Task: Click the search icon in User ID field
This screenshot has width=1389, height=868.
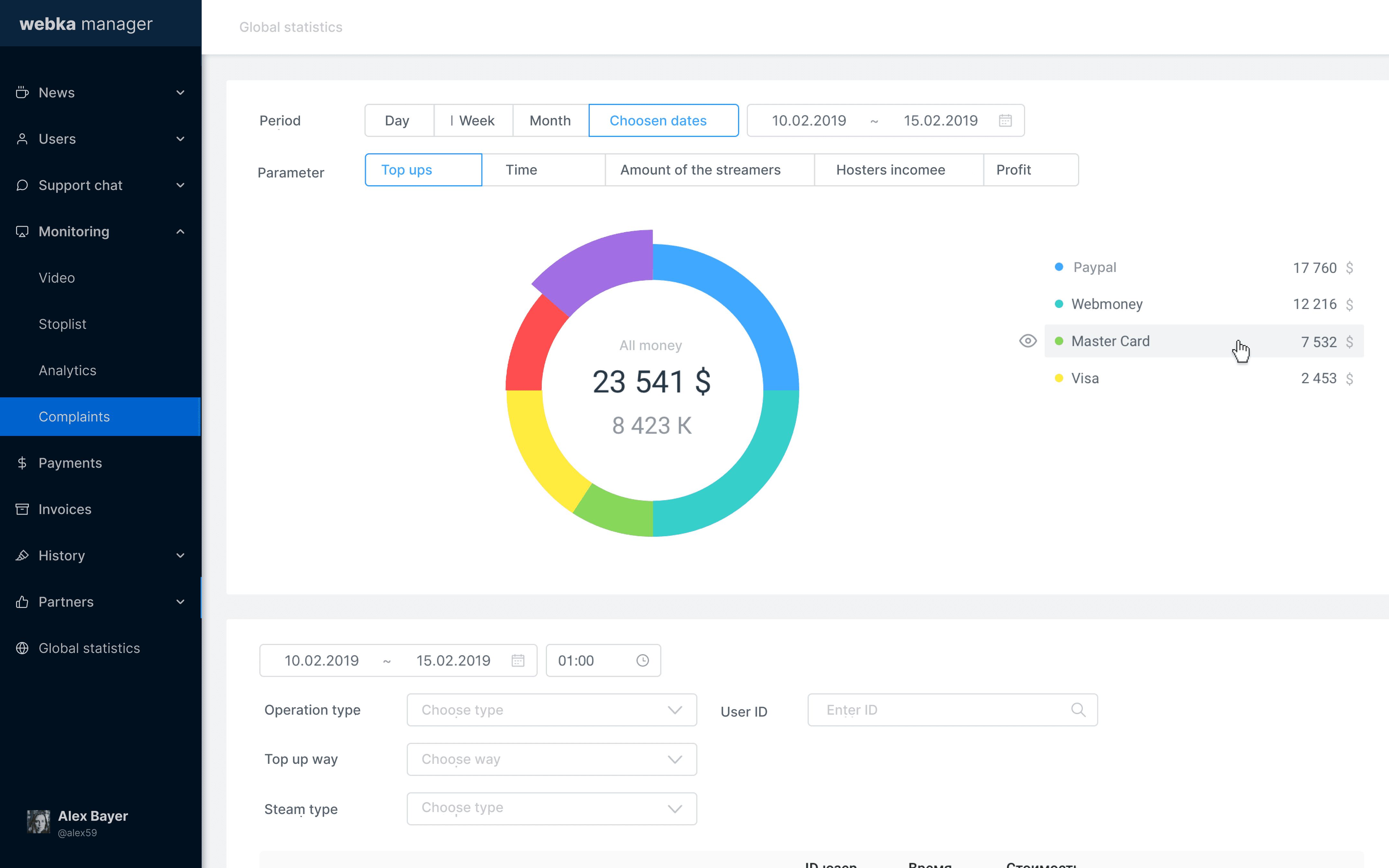Action: 1078,710
